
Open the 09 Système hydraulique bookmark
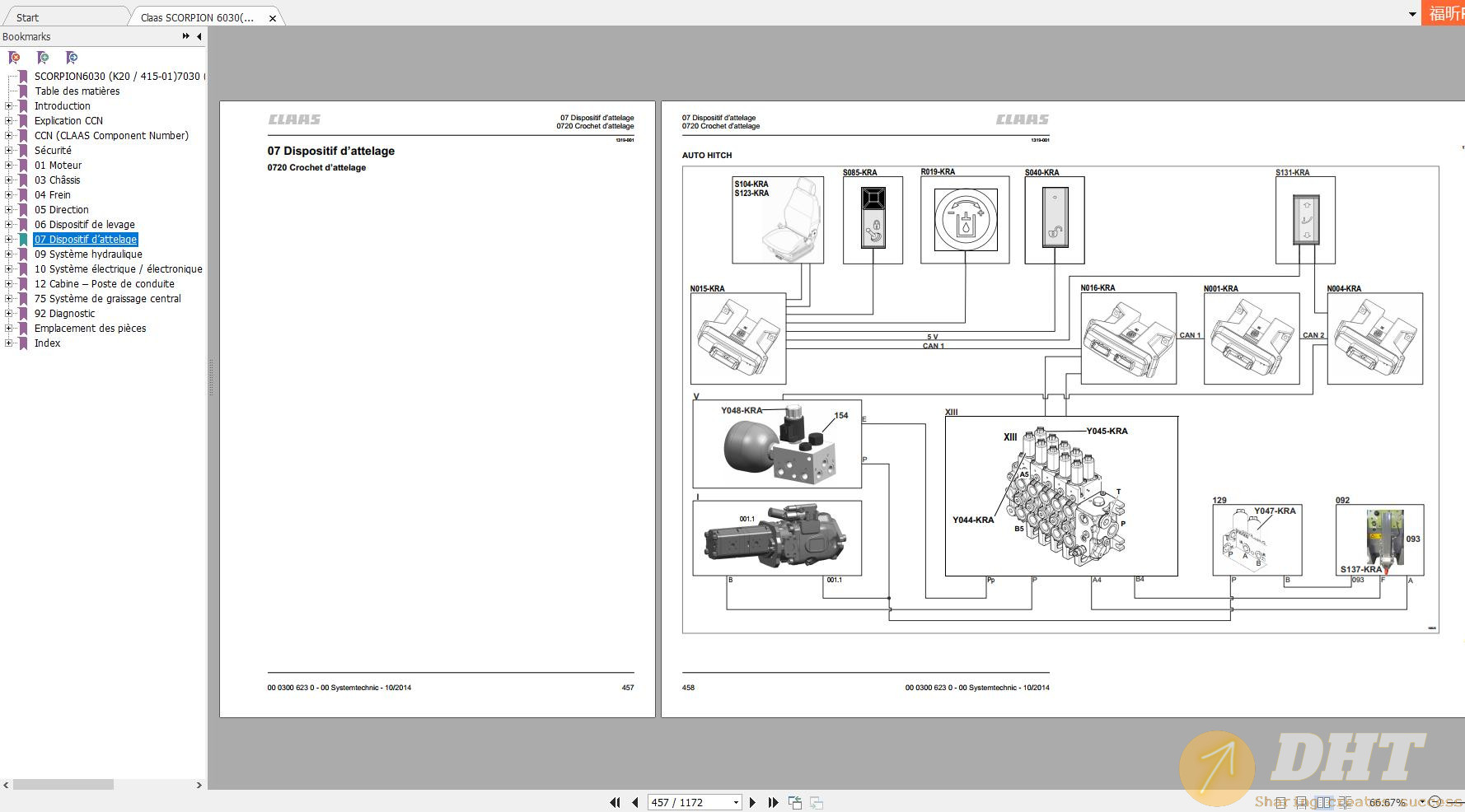[x=88, y=254]
